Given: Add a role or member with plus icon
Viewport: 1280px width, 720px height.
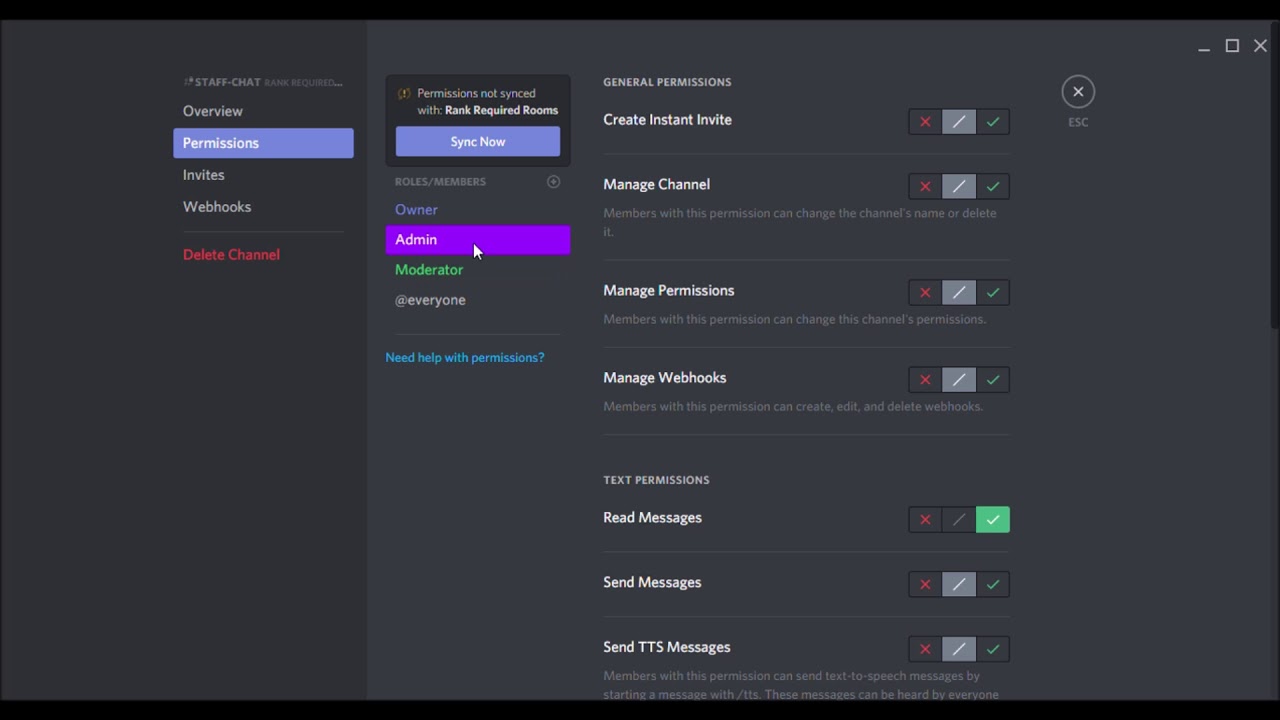Looking at the screenshot, I should 553,182.
